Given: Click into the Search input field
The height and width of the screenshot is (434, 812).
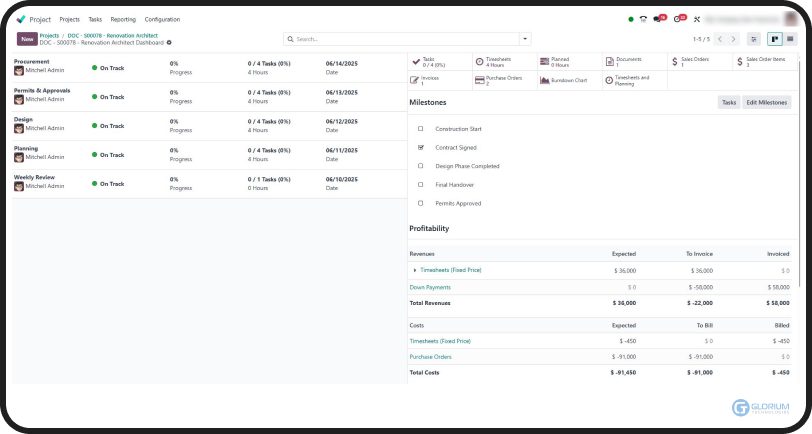Looking at the screenshot, I should pyautogui.click(x=400, y=39).
